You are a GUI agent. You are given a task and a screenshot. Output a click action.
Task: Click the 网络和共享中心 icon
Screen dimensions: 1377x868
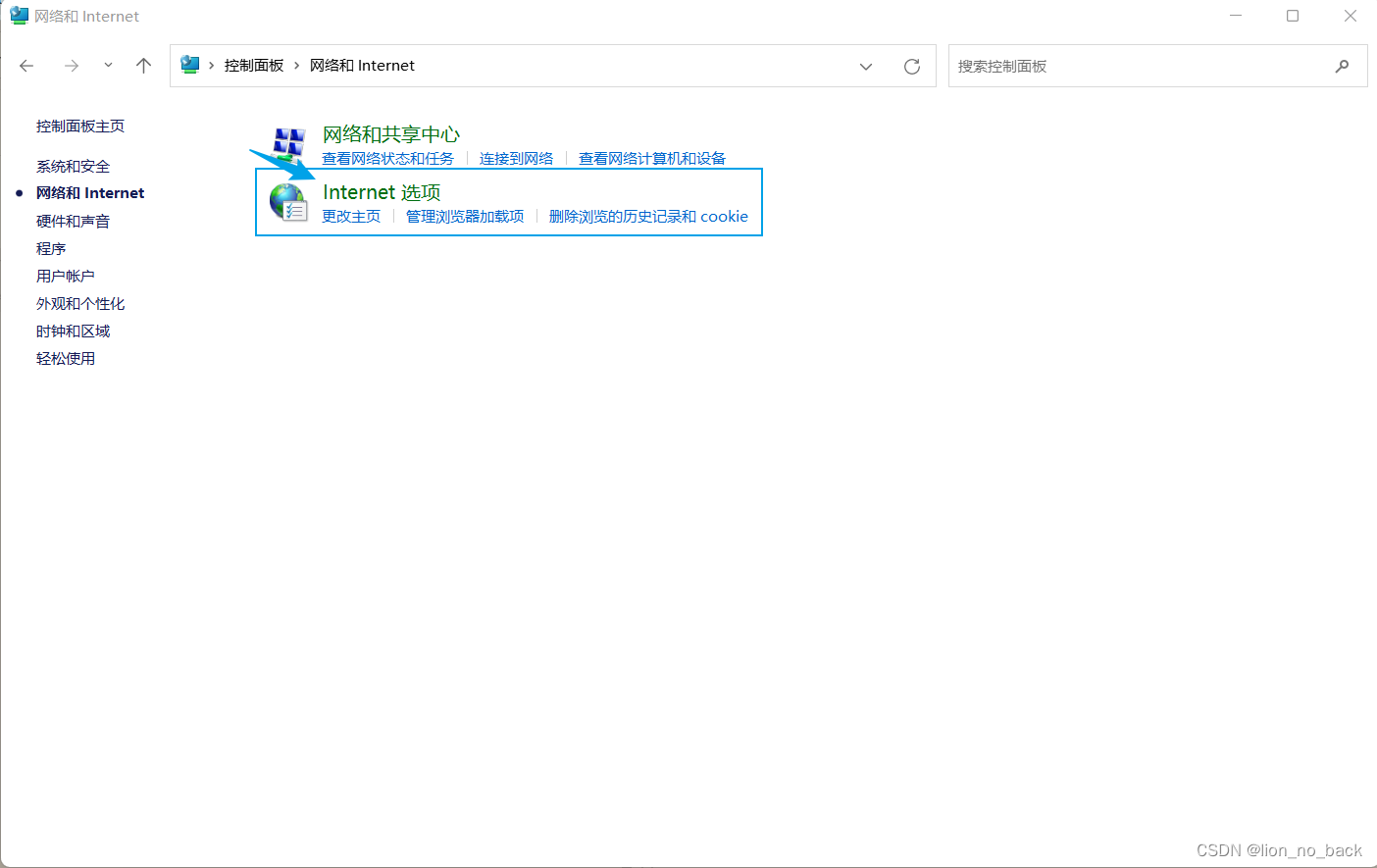(x=288, y=144)
